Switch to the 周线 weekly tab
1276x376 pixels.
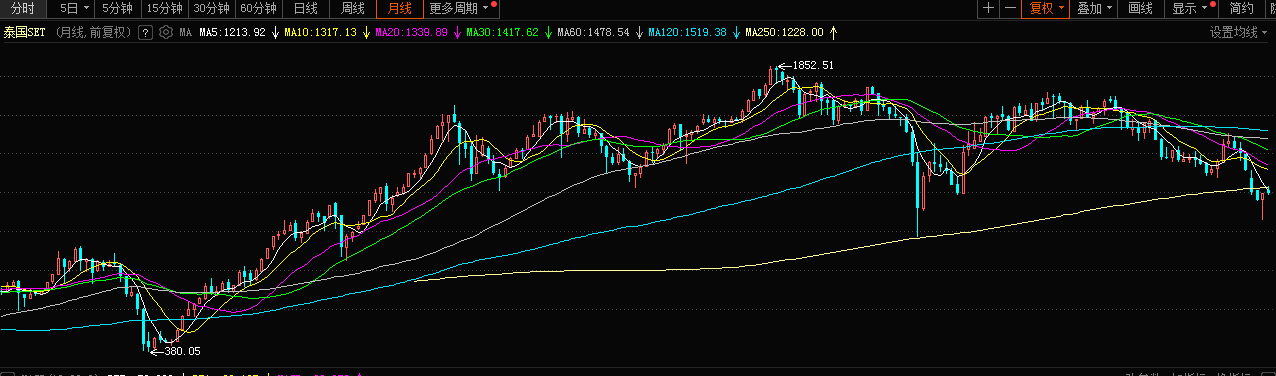(x=353, y=8)
